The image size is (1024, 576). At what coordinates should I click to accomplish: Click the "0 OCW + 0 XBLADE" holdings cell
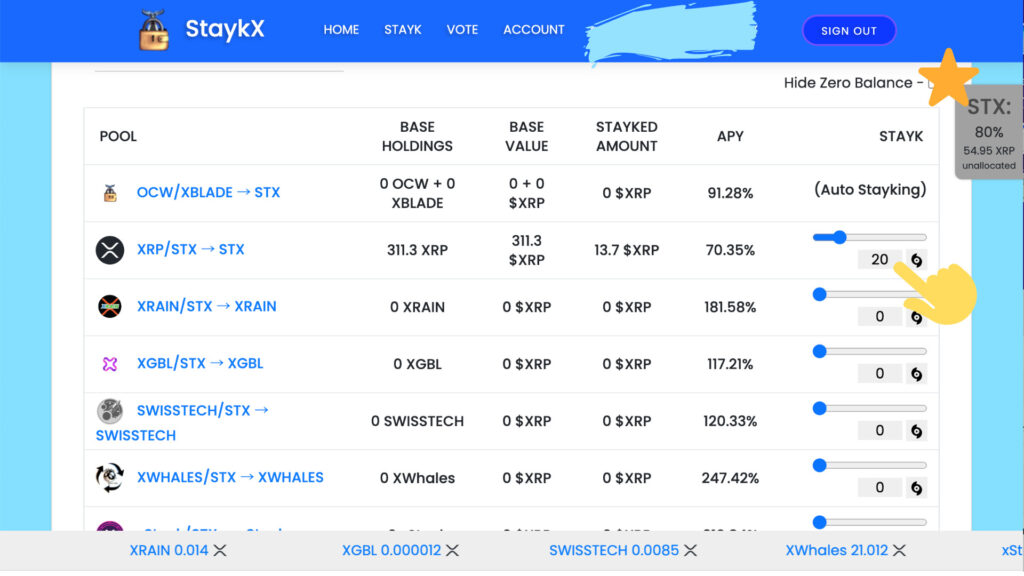417,193
